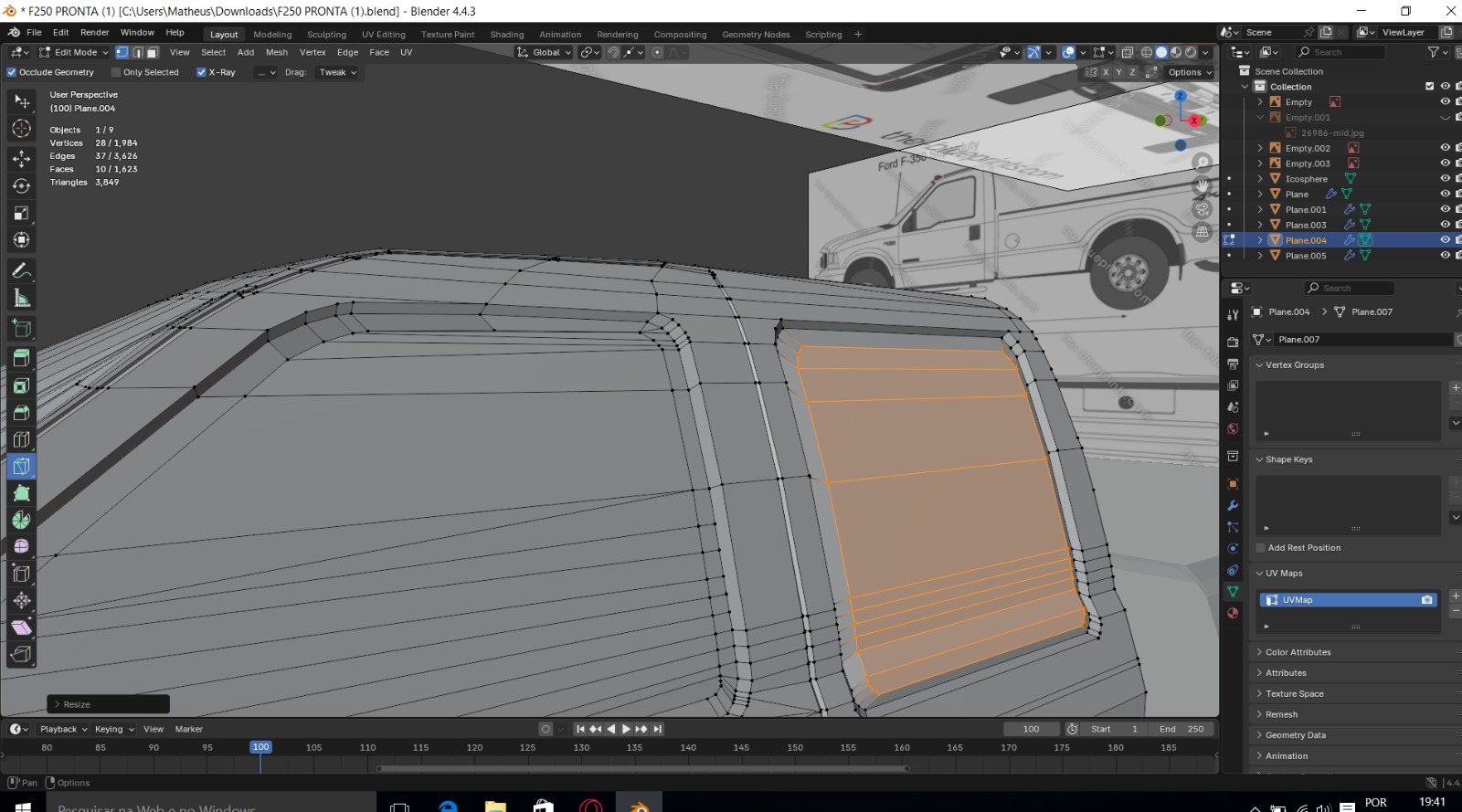1462x812 pixels.
Task: Select the Measure tool
Action: (21, 299)
